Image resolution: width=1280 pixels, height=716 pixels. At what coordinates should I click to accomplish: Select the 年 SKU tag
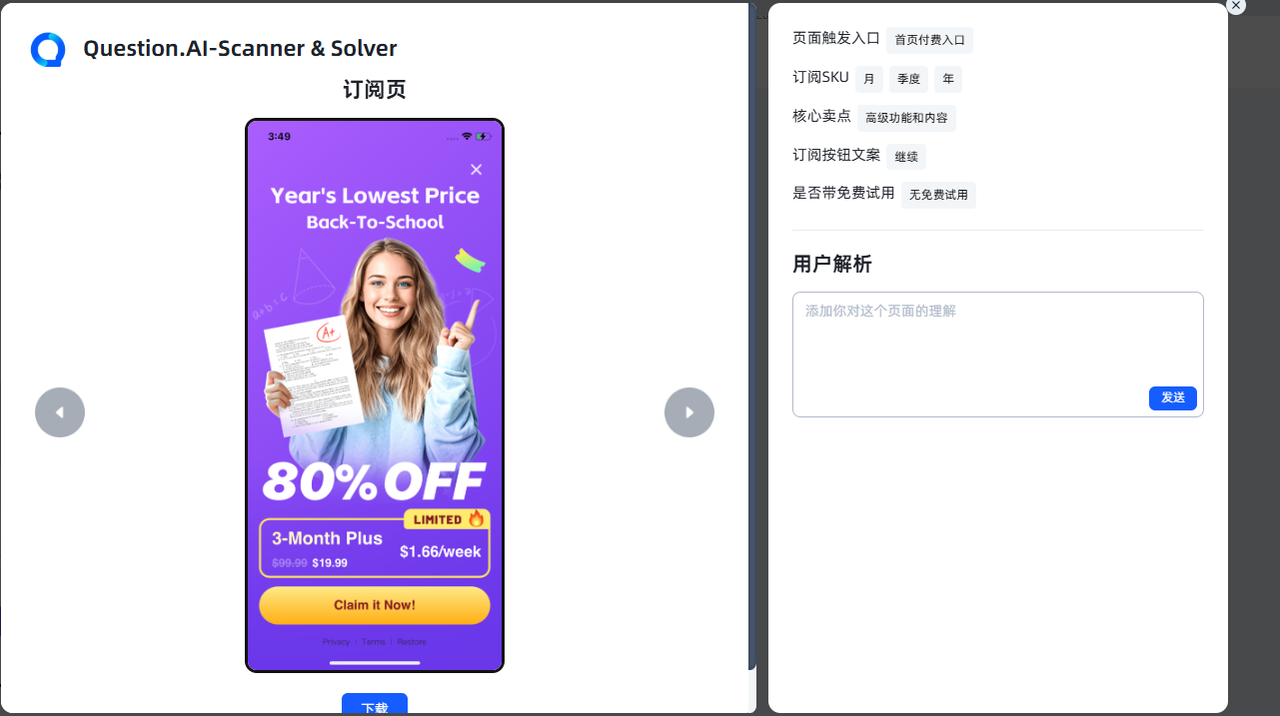(x=948, y=79)
